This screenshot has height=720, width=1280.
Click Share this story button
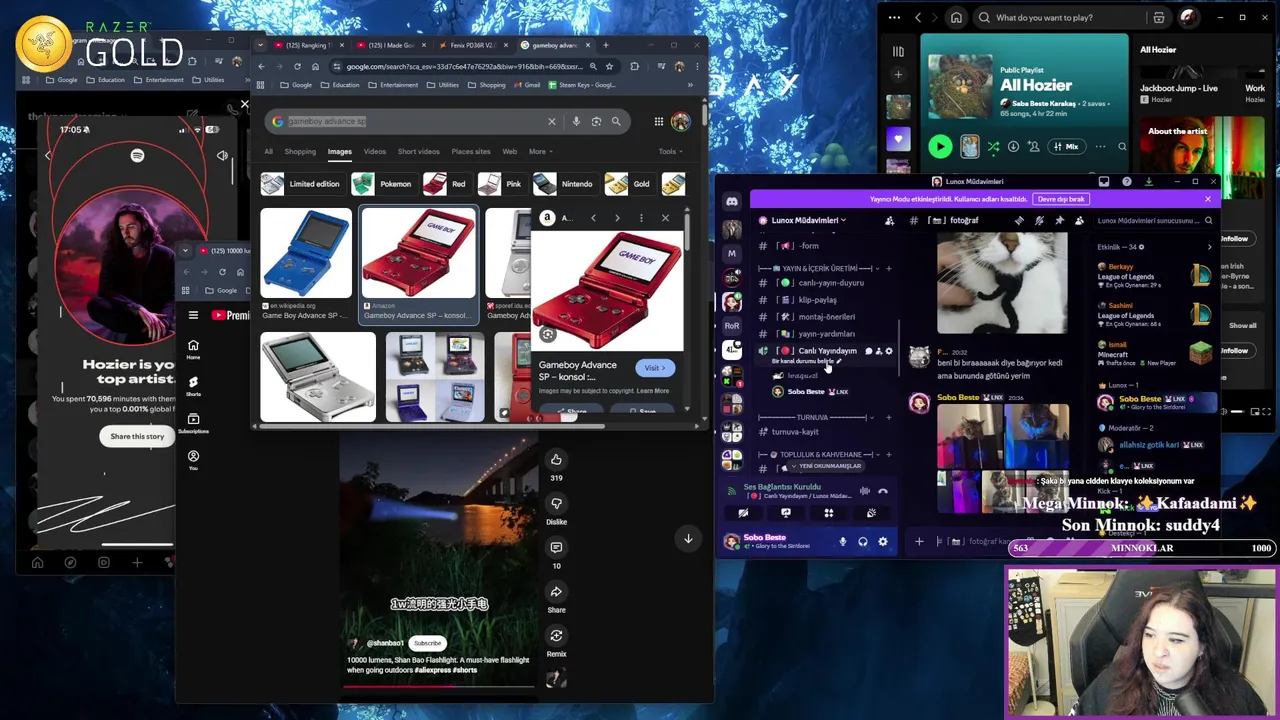click(137, 436)
